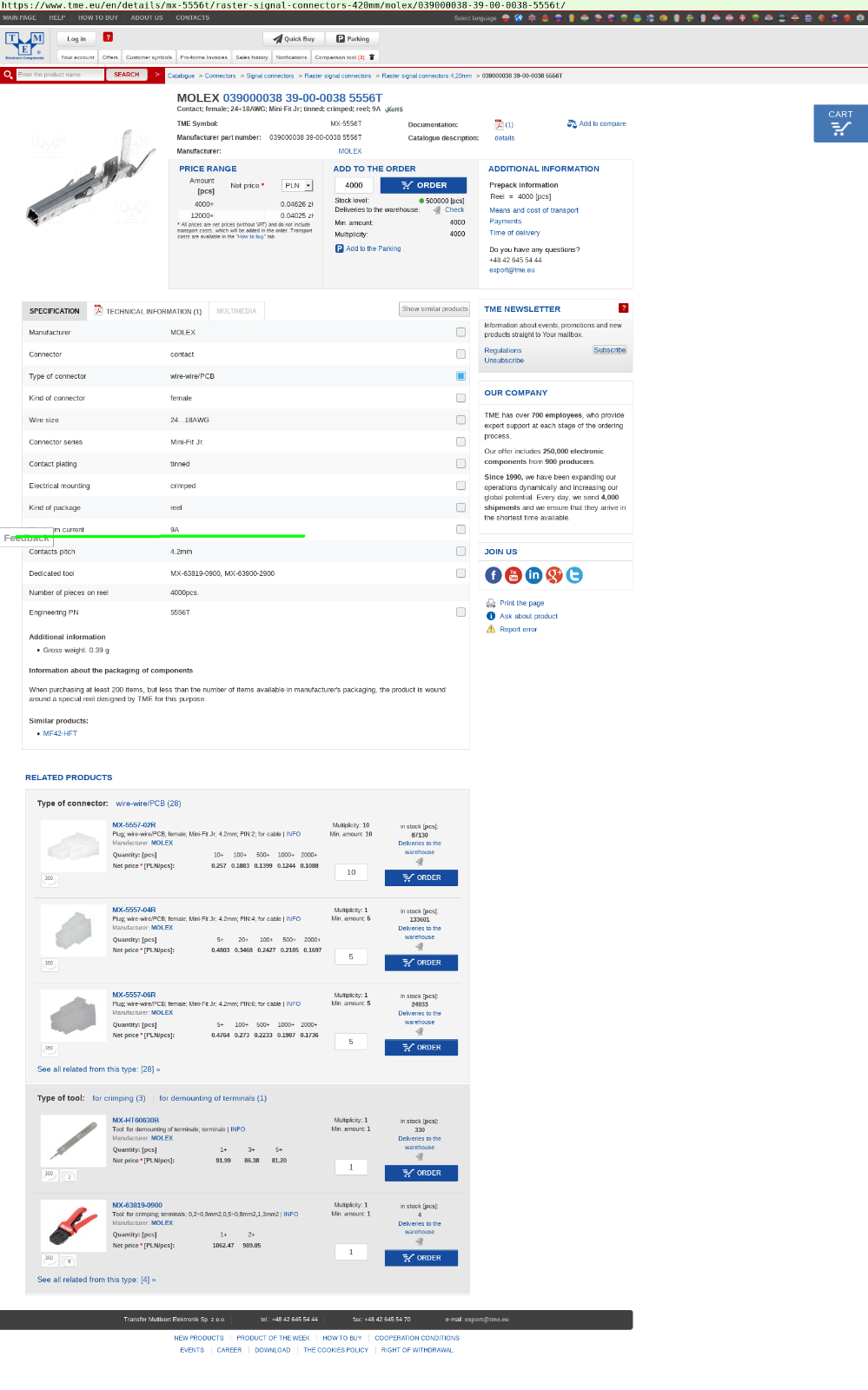Click the RoHS compliance icon

pyautogui.click(x=394, y=109)
